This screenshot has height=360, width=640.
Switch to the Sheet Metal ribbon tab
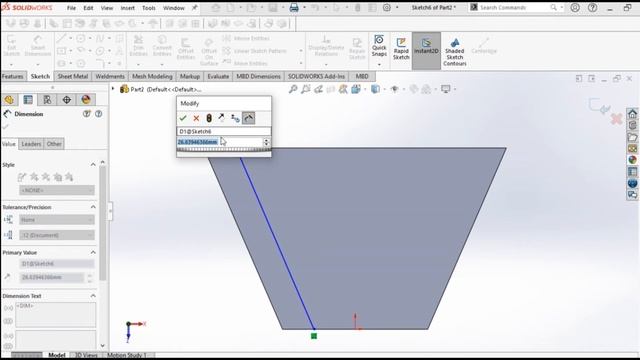click(x=73, y=76)
